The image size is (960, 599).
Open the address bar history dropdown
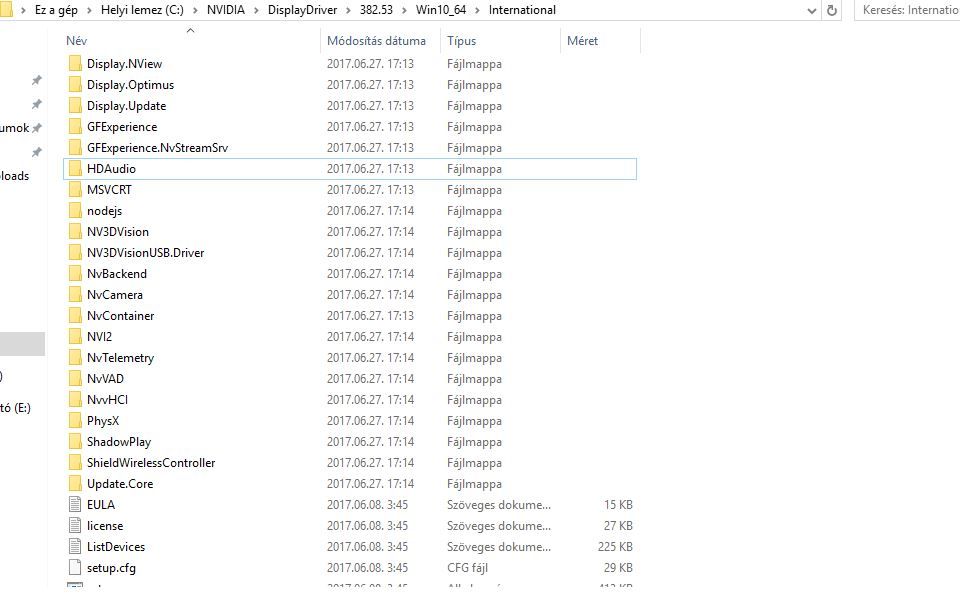pos(812,10)
